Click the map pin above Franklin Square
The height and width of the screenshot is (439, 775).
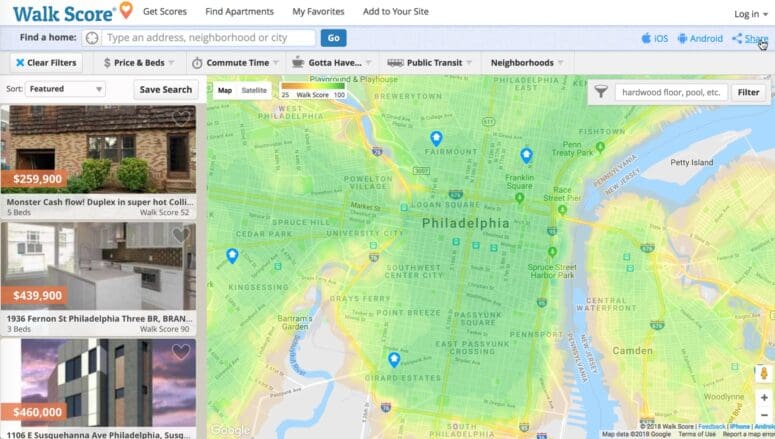pyautogui.click(x=526, y=156)
